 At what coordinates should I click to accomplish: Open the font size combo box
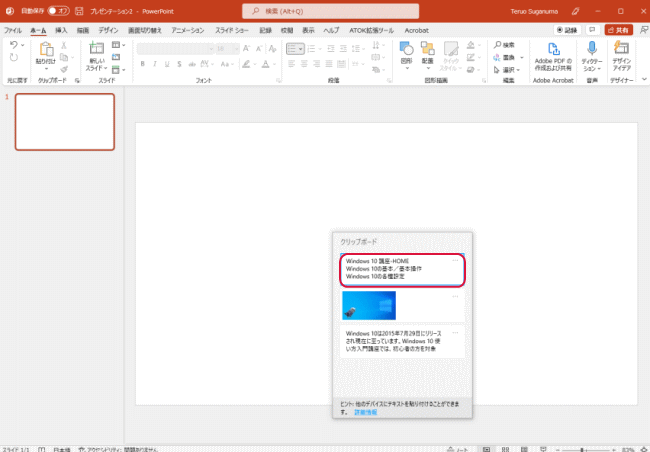[228, 49]
